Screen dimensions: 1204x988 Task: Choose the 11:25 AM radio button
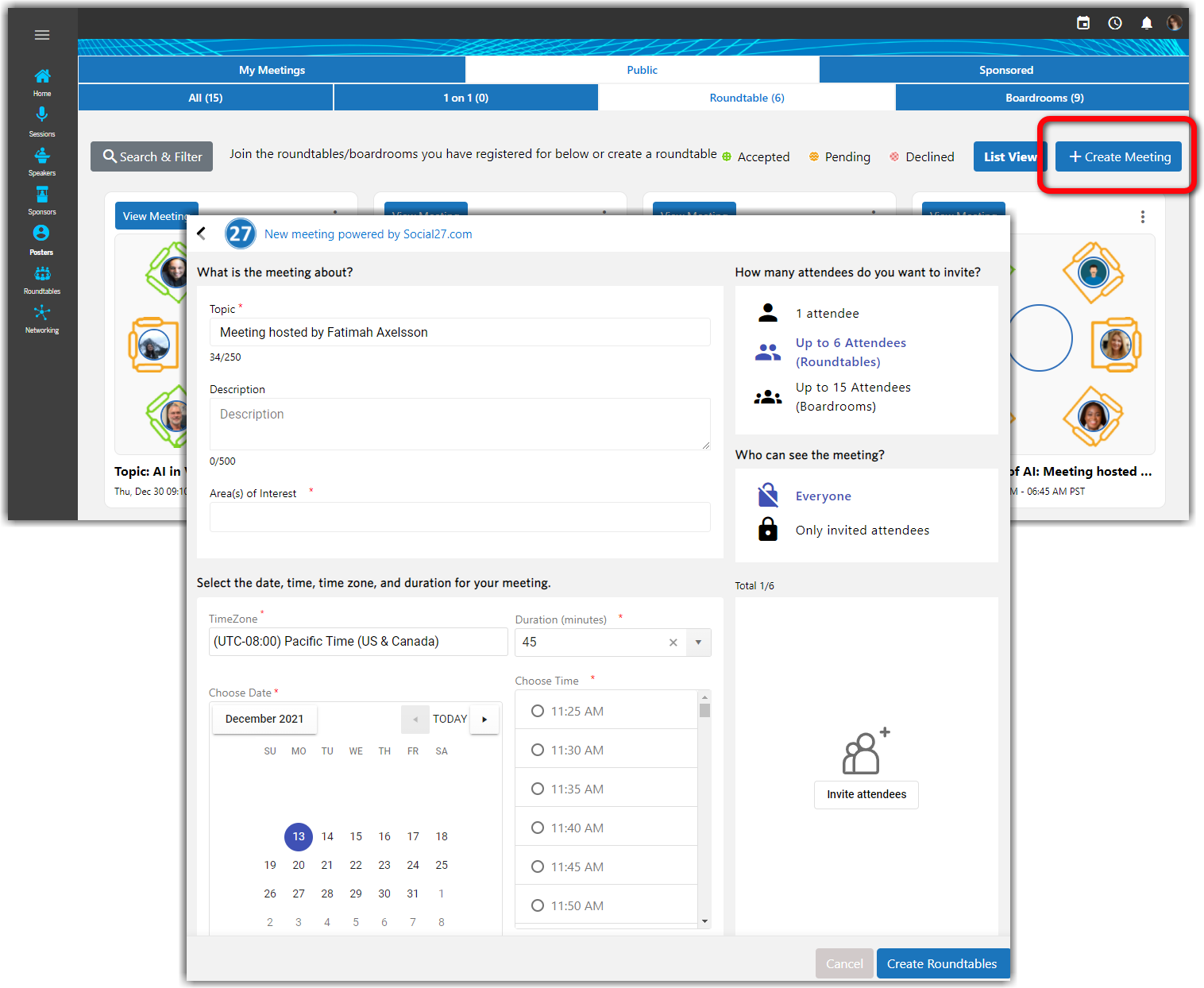click(x=538, y=711)
